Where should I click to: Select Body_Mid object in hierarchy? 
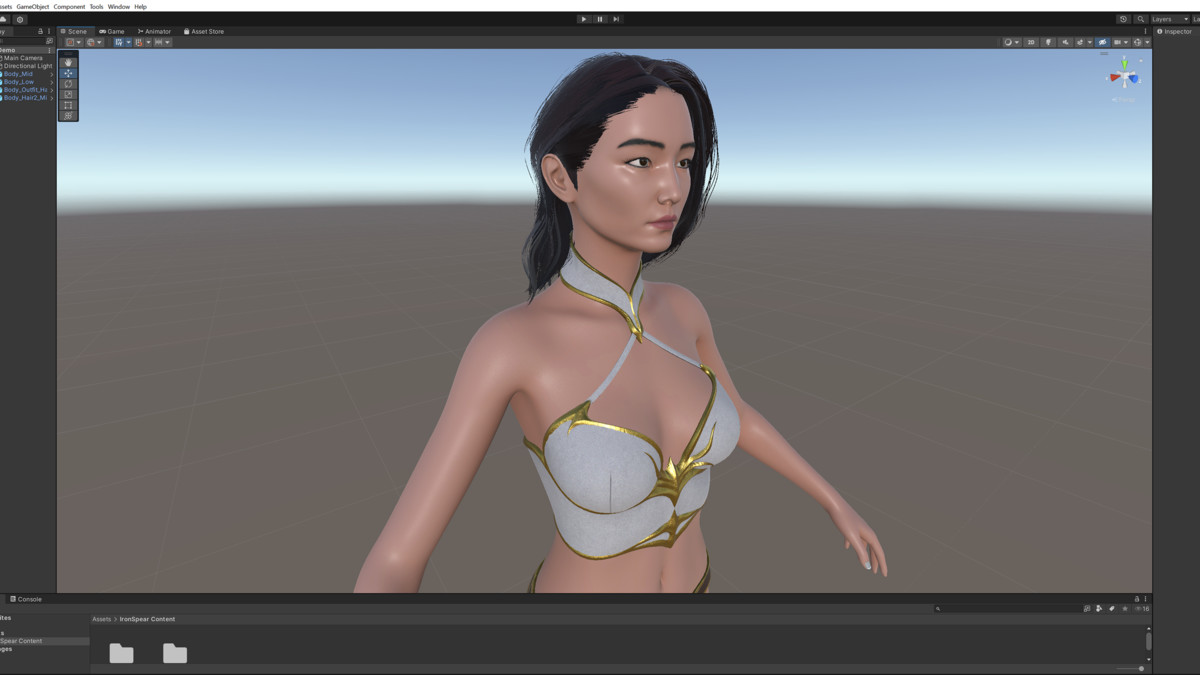(x=18, y=74)
